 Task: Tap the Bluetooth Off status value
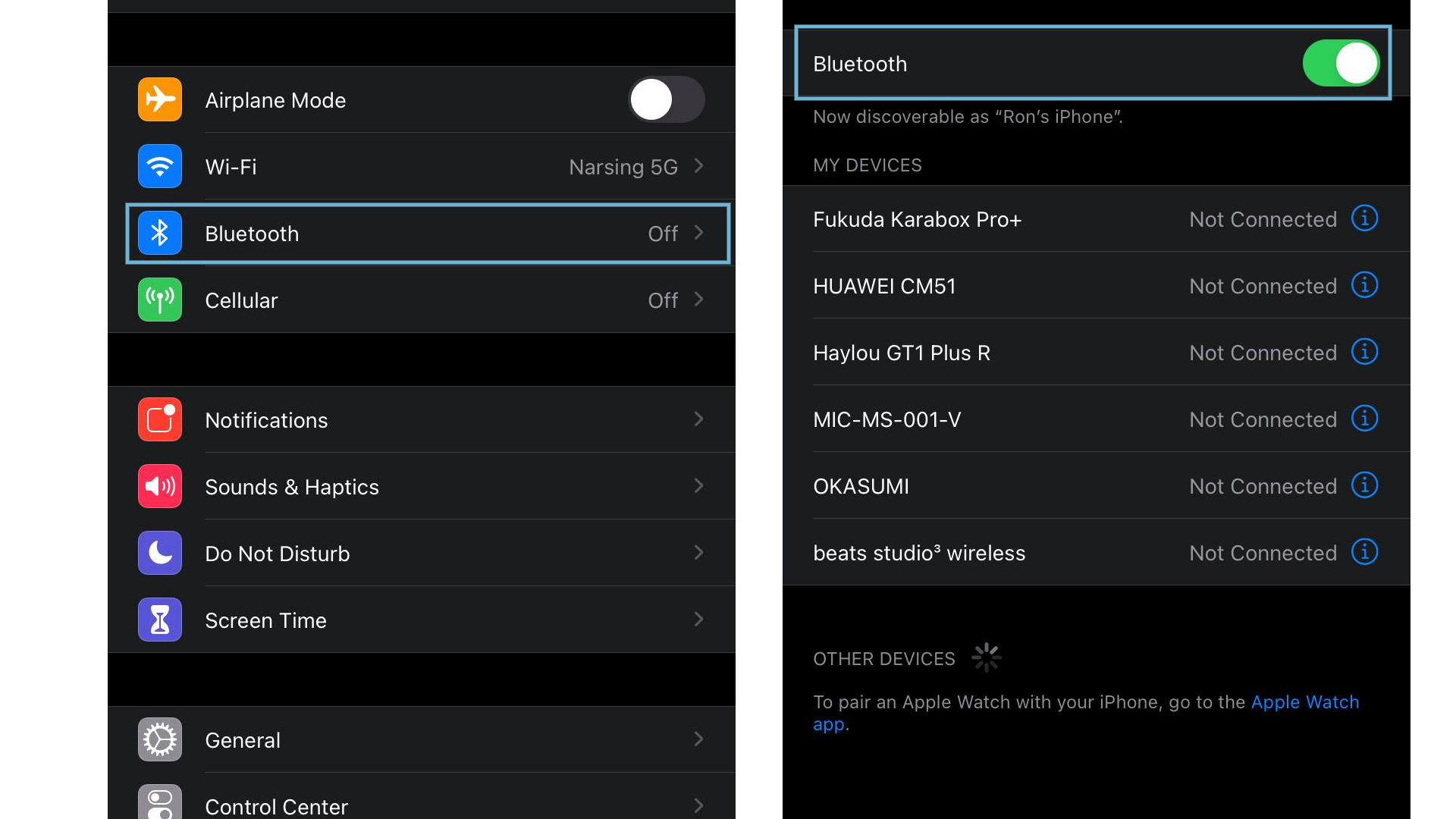(663, 234)
